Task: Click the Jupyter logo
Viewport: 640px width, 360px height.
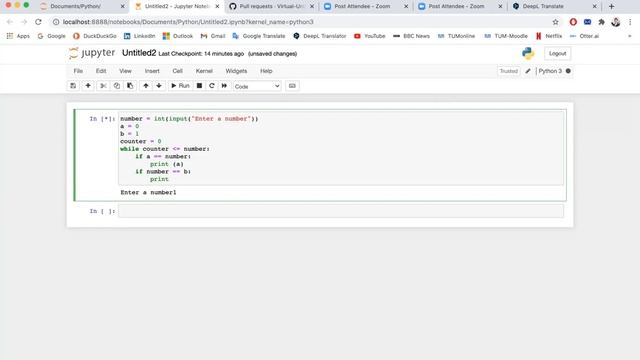Action: (92, 53)
